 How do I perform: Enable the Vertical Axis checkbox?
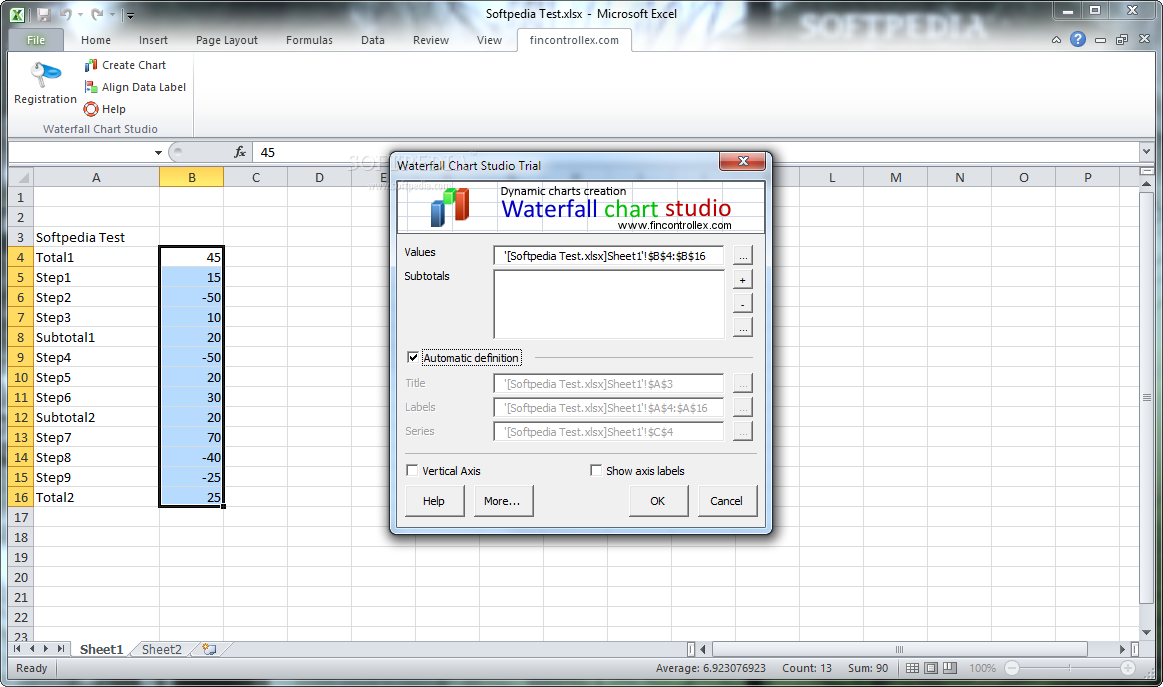point(412,470)
